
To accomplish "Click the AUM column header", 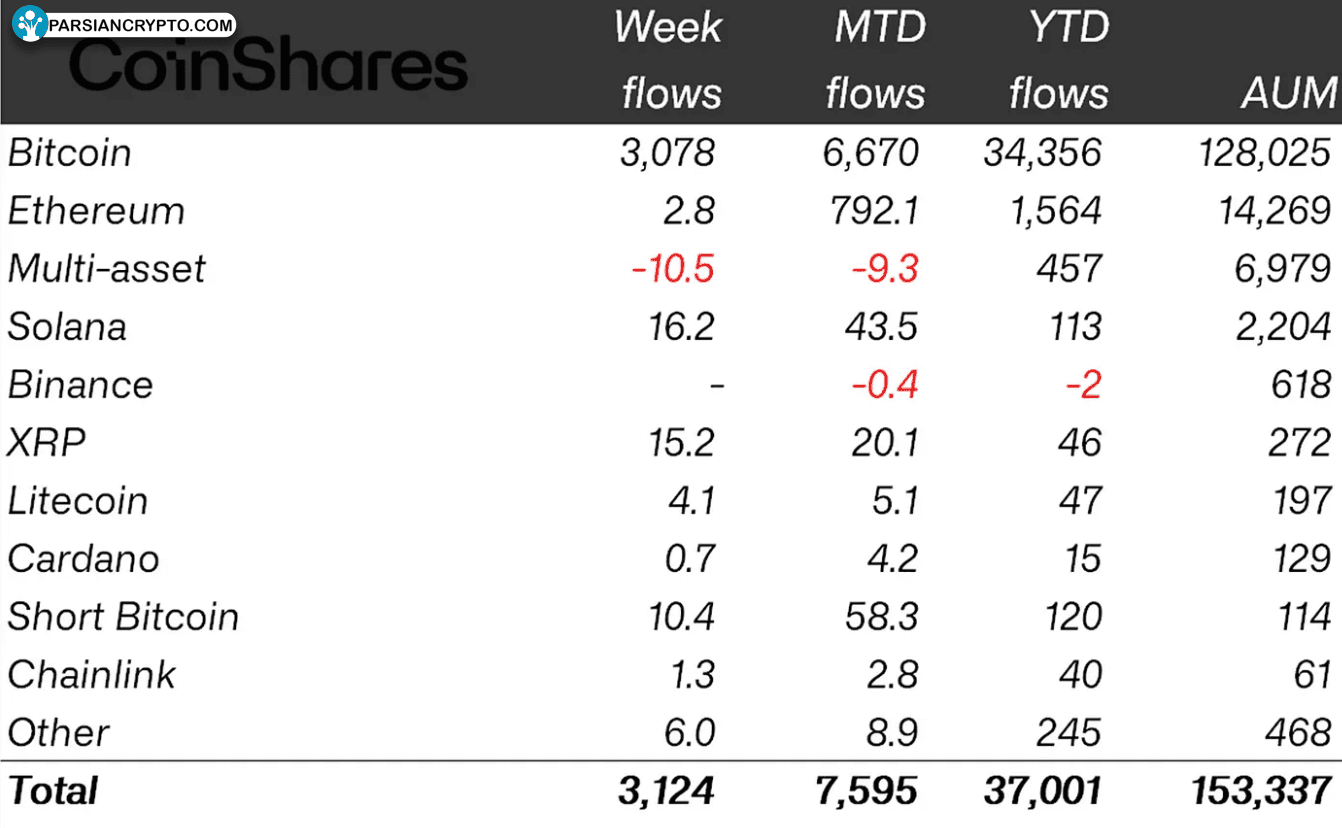I will pos(1288,93).
